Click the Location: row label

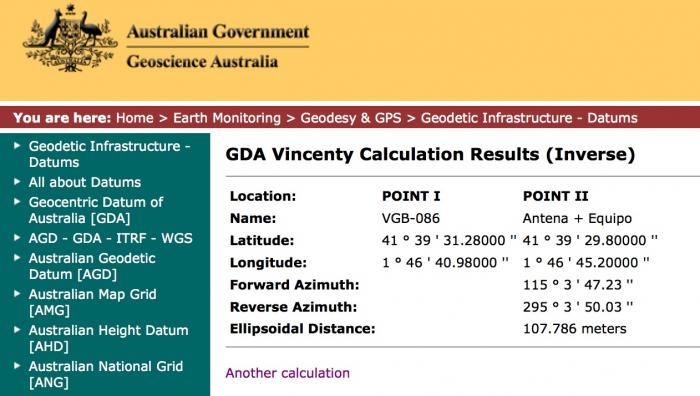point(263,196)
